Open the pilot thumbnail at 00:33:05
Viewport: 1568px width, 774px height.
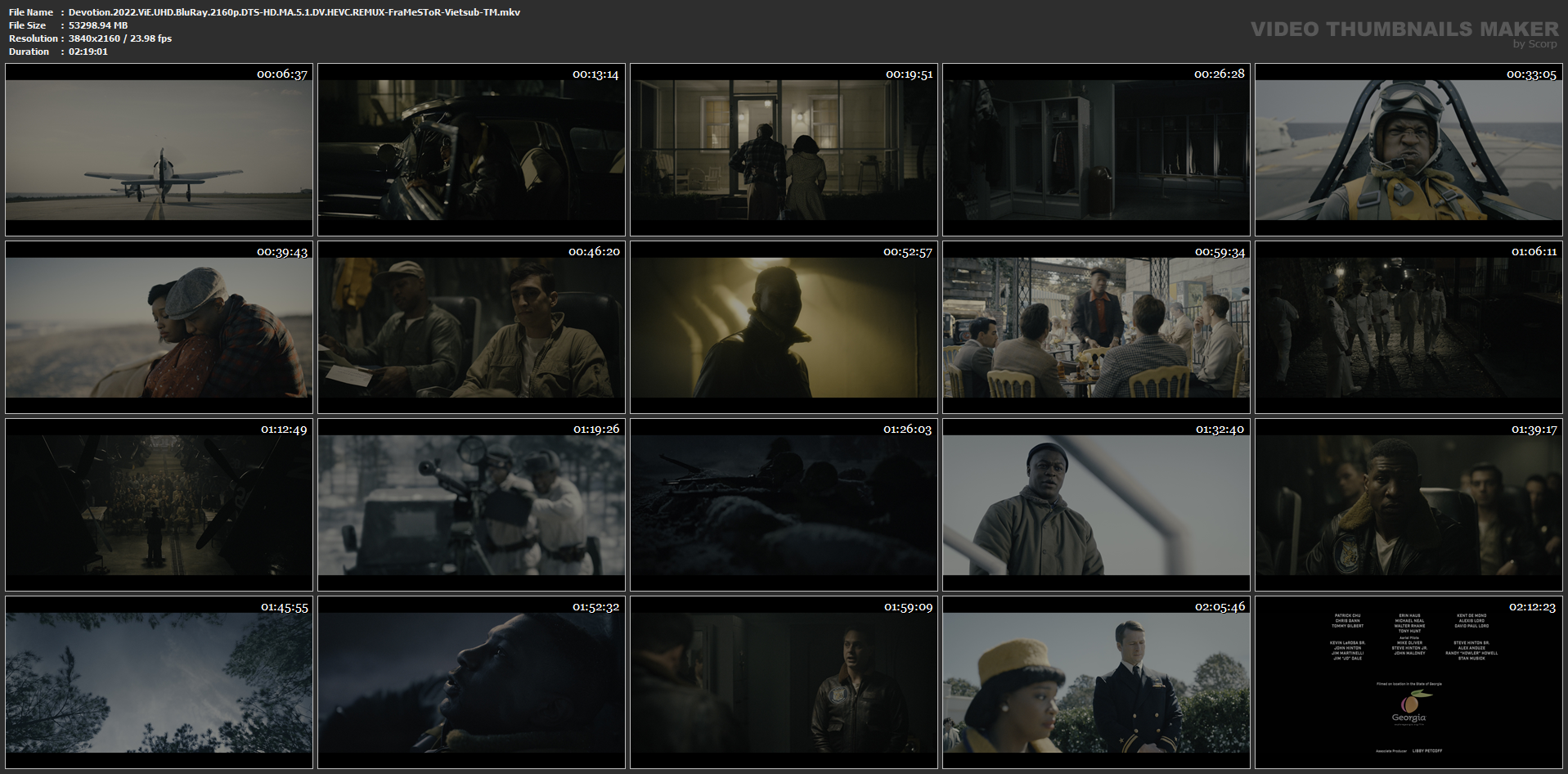[x=1409, y=150]
